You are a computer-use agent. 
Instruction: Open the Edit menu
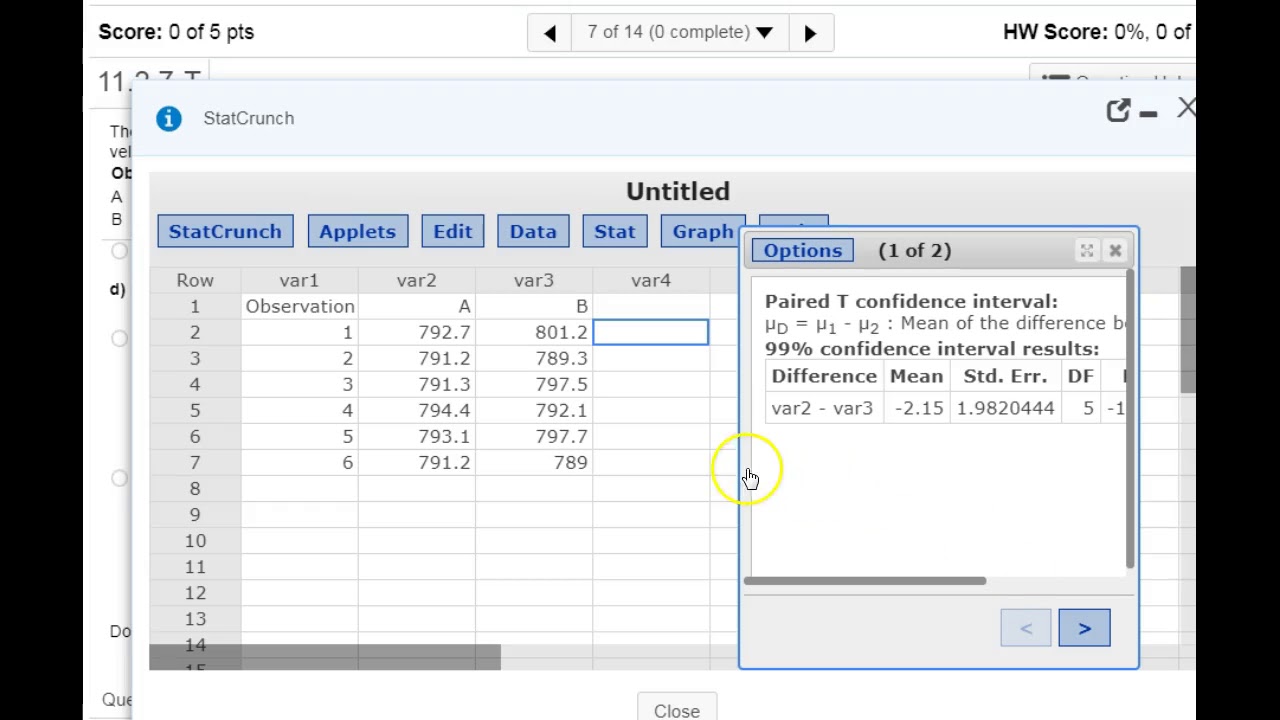[453, 231]
